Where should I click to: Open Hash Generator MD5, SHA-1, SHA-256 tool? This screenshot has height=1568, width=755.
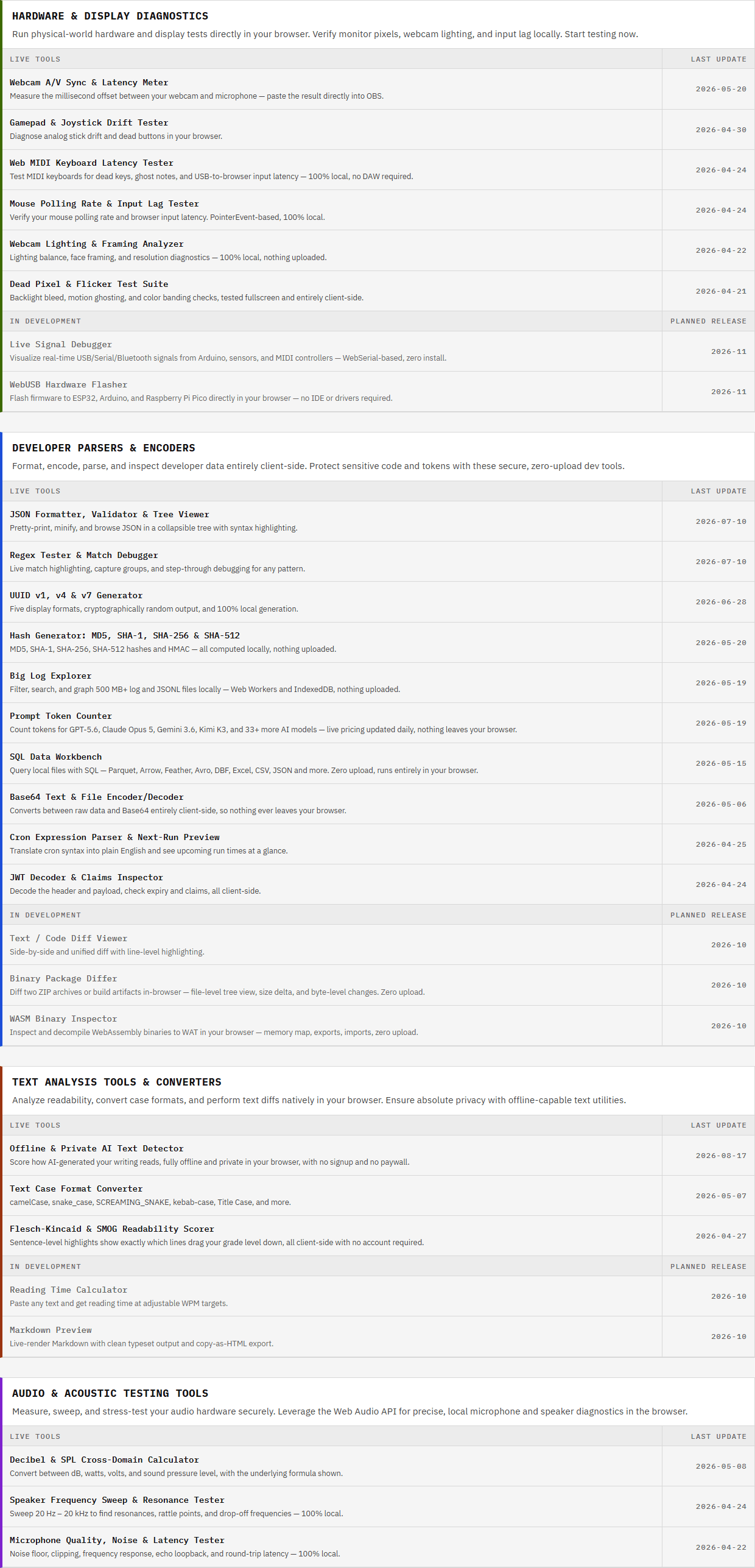click(x=125, y=636)
